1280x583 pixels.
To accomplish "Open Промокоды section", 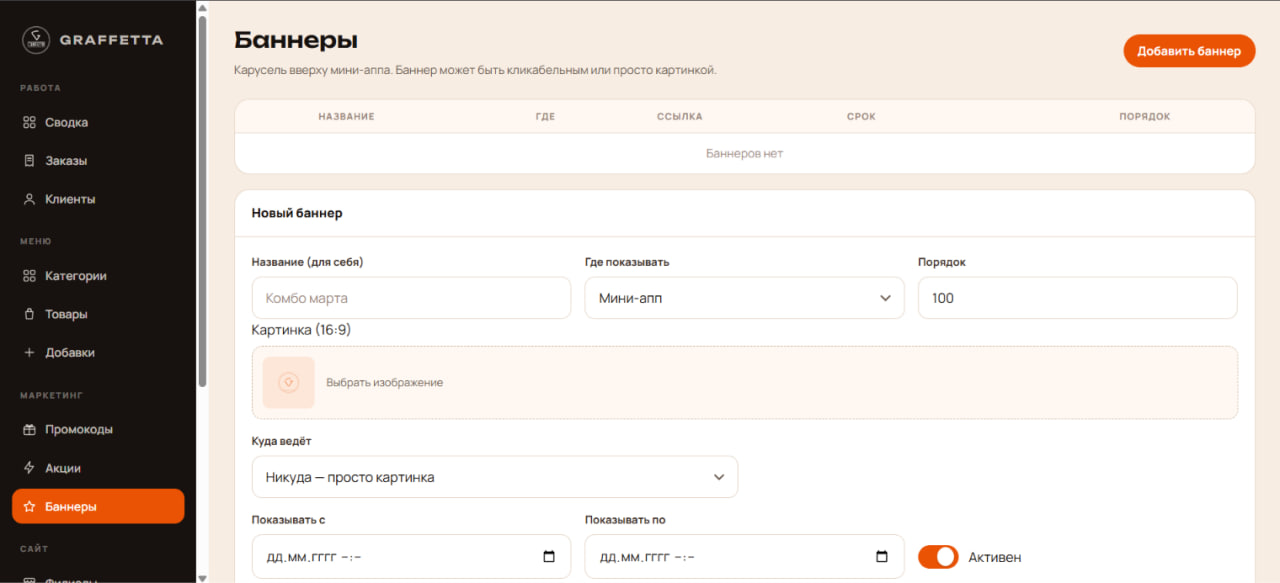I will [x=98, y=430].
